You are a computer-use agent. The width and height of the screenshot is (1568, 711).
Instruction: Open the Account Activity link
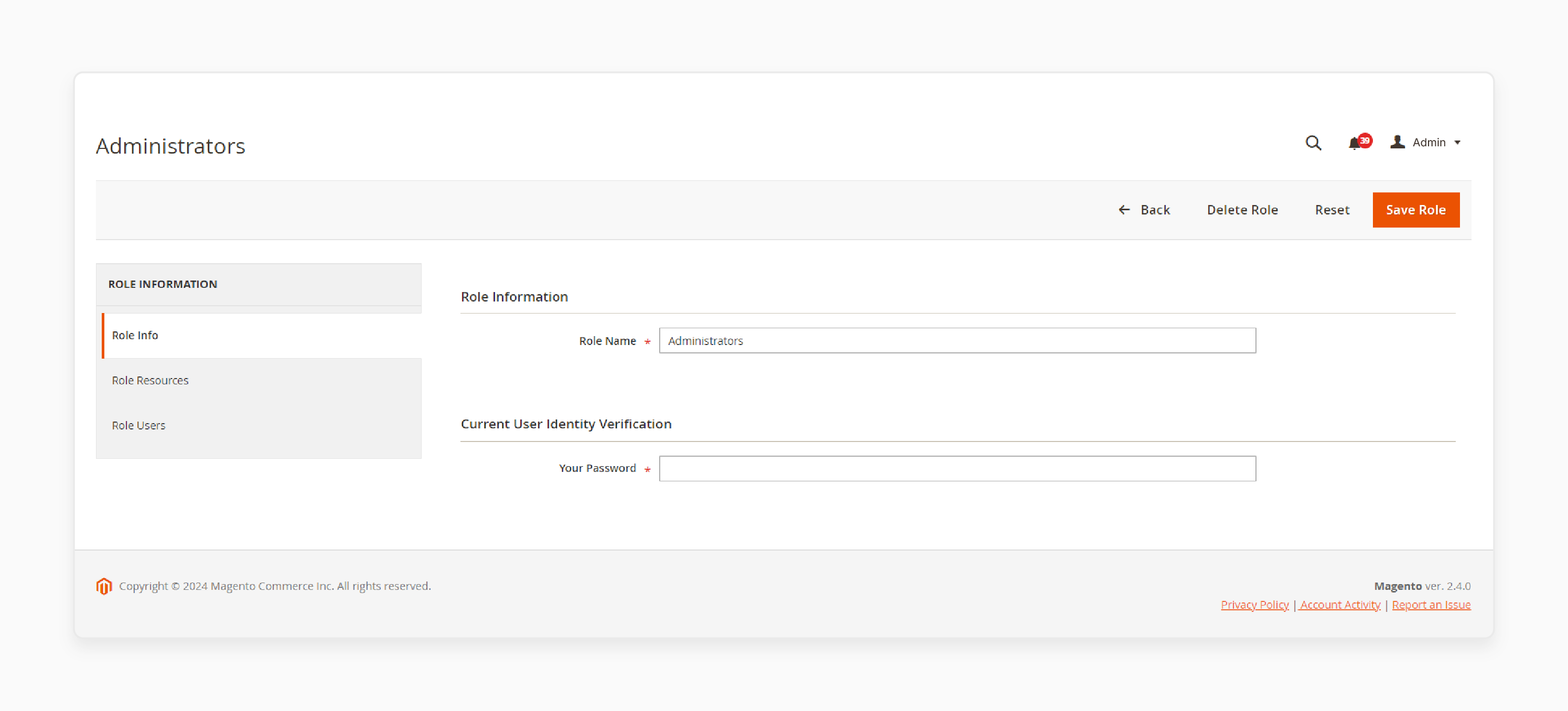(1340, 605)
